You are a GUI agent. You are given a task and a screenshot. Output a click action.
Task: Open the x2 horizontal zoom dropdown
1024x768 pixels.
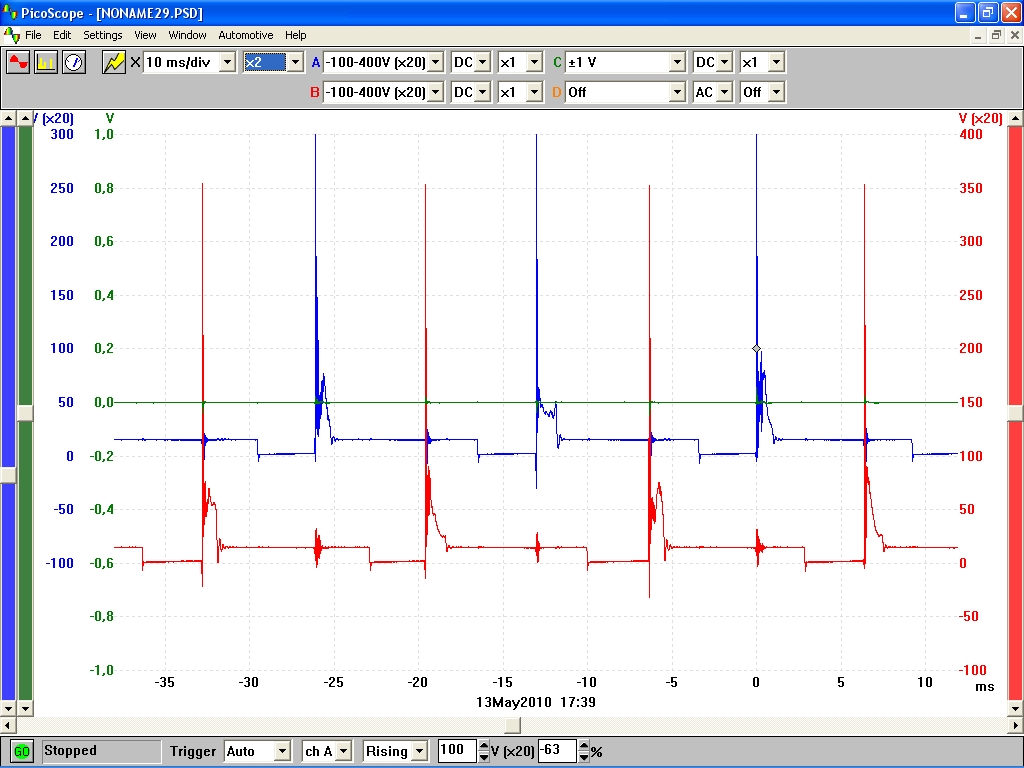(x=294, y=62)
